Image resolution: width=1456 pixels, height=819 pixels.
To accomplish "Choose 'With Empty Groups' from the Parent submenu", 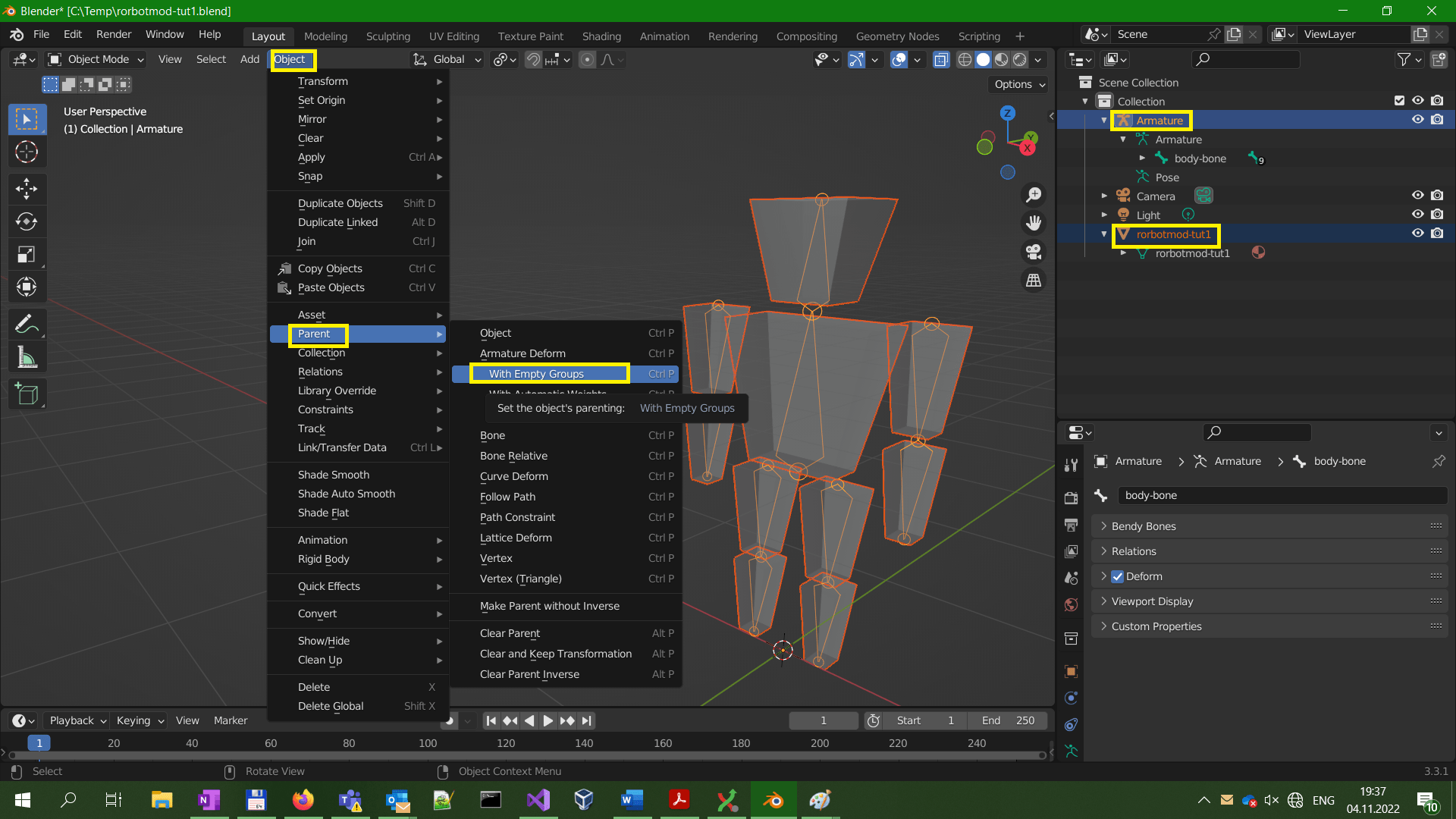I will tap(537, 373).
